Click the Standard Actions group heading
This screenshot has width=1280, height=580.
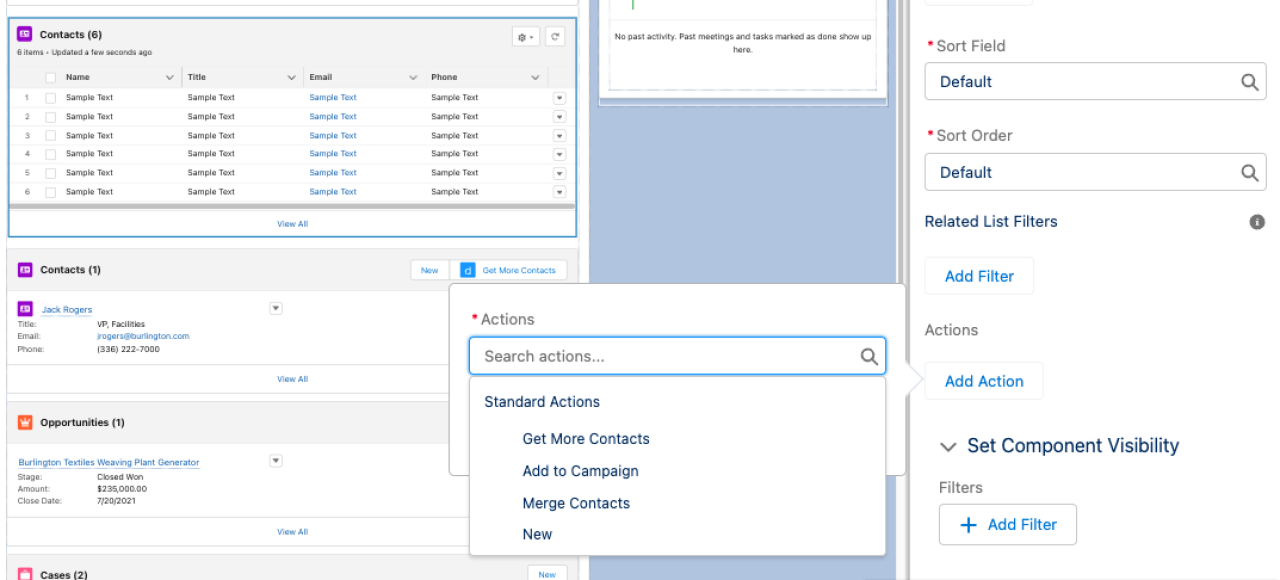click(542, 402)
